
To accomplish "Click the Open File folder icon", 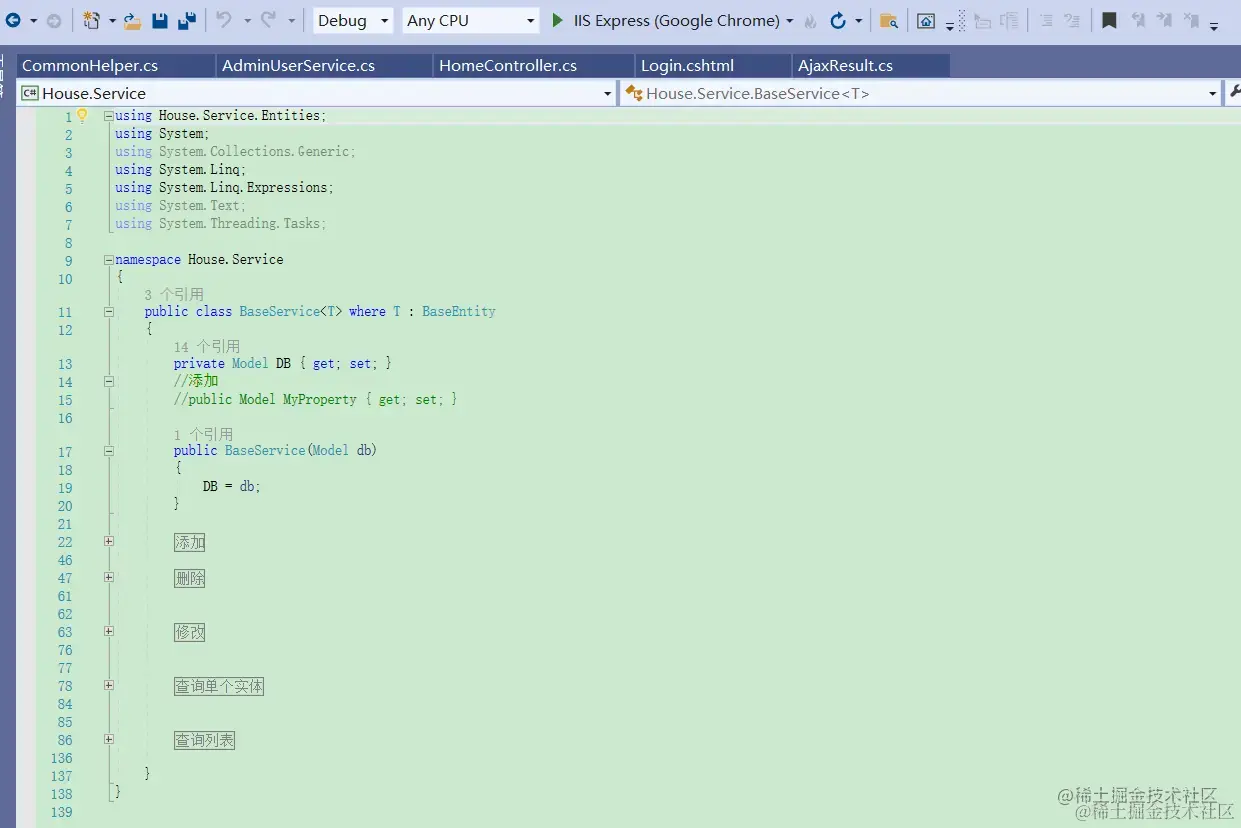I will [132, 20].
